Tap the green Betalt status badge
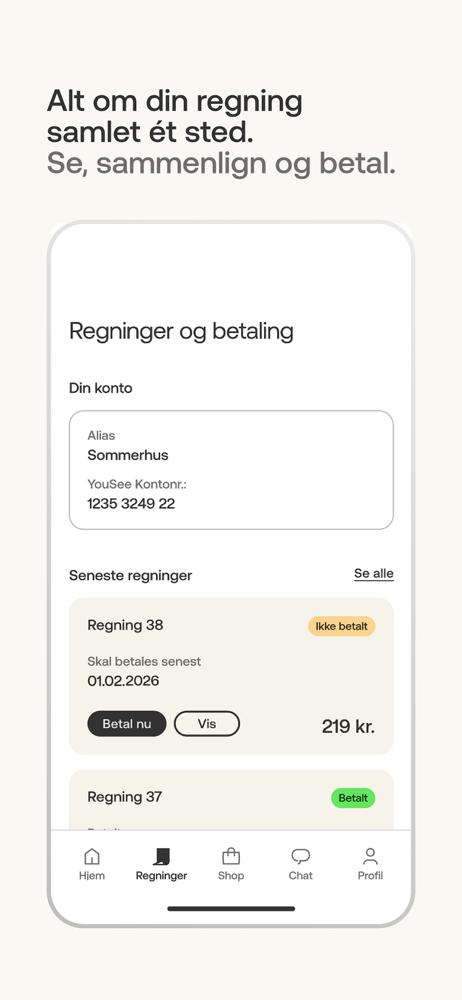462x1000 pixels. tap(353, 798)
